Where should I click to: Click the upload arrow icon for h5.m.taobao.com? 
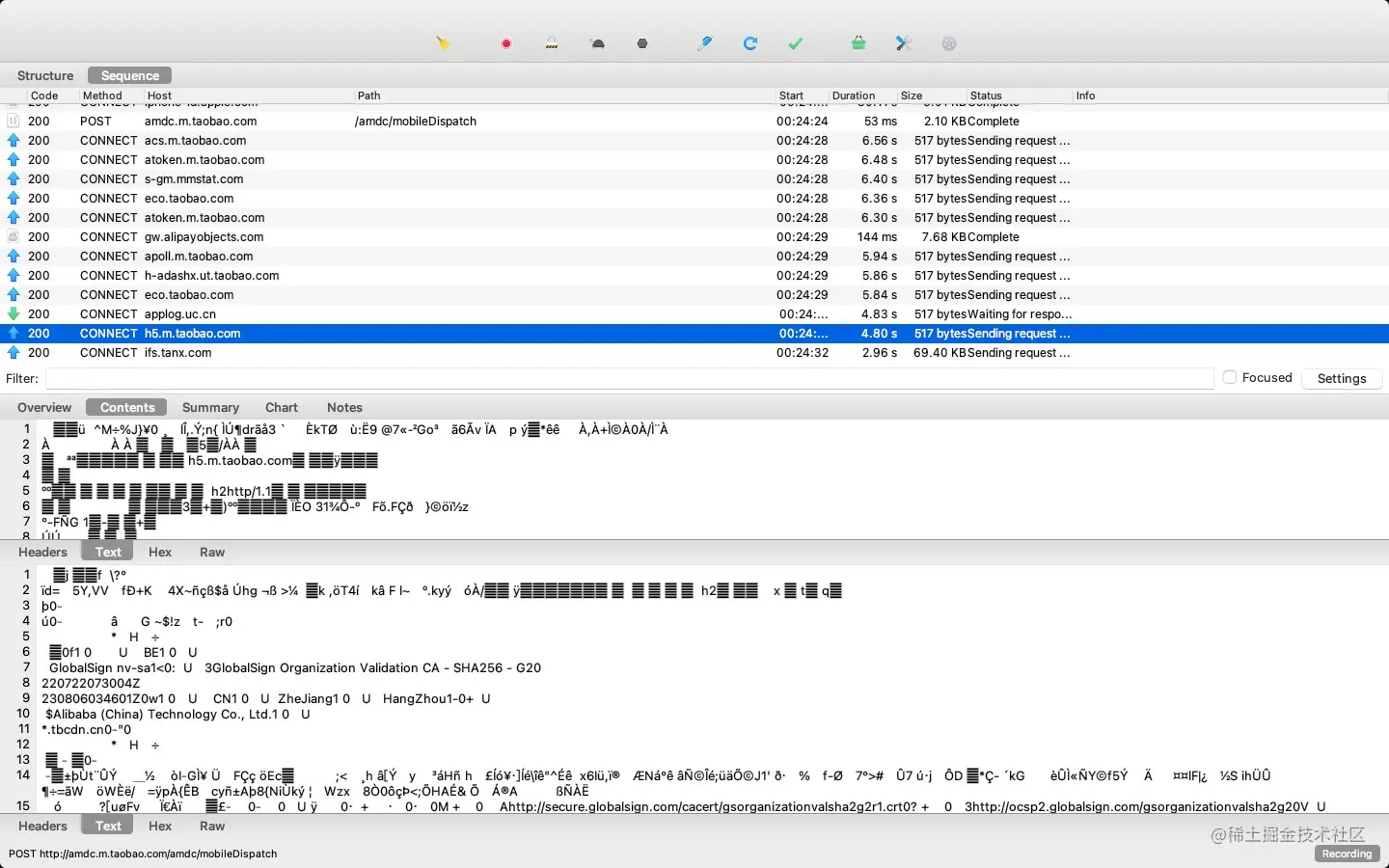tap(14, 334)
